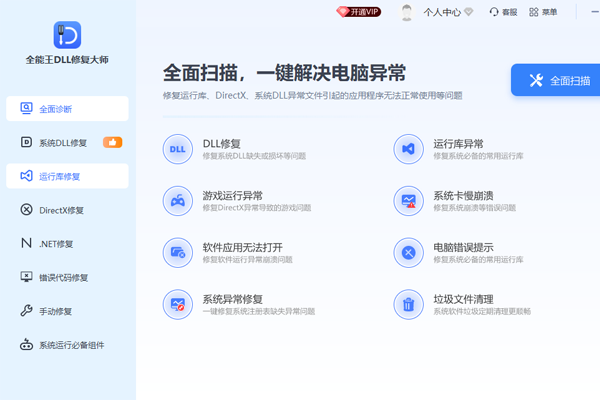Viewport: 600px width, 400px height.
Task: Open 手动修复 sidebar entry
Action: point(67,311)
